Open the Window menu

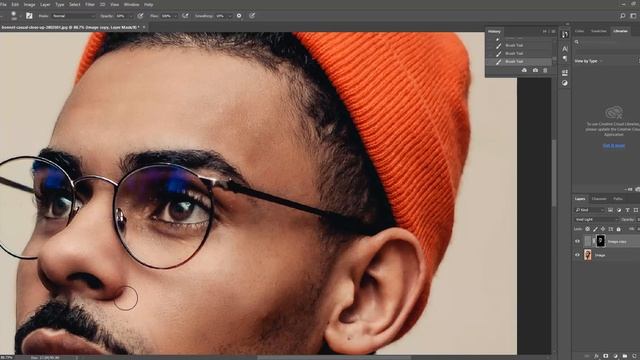[131, 4]
